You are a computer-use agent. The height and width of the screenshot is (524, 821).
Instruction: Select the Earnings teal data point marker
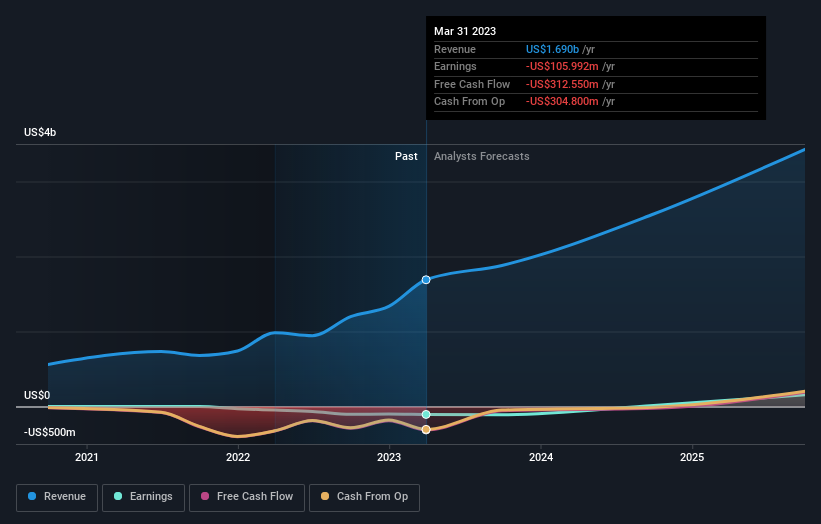[x=426, y=415]
